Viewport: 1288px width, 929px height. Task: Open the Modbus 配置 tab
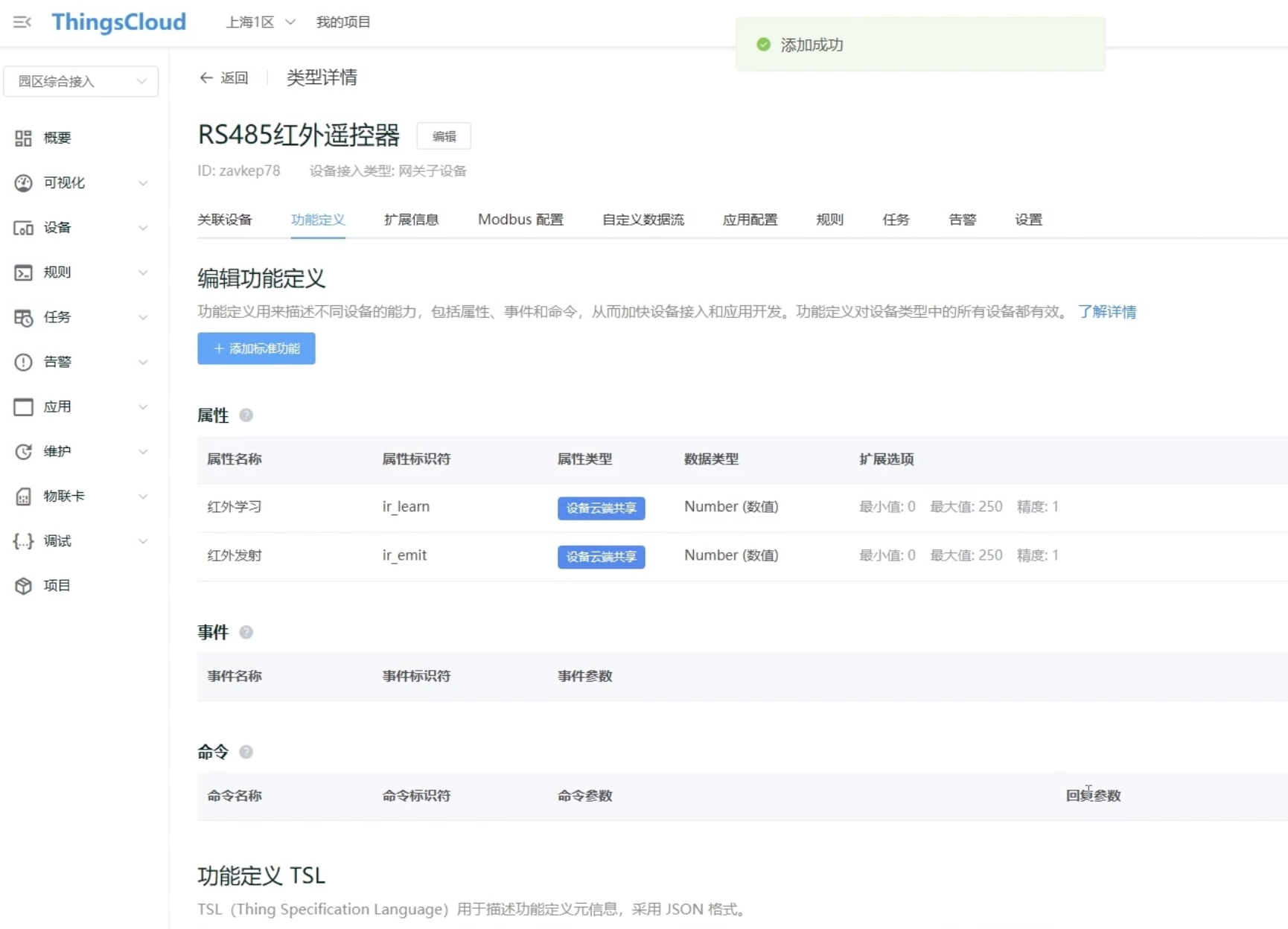[520, 220]
